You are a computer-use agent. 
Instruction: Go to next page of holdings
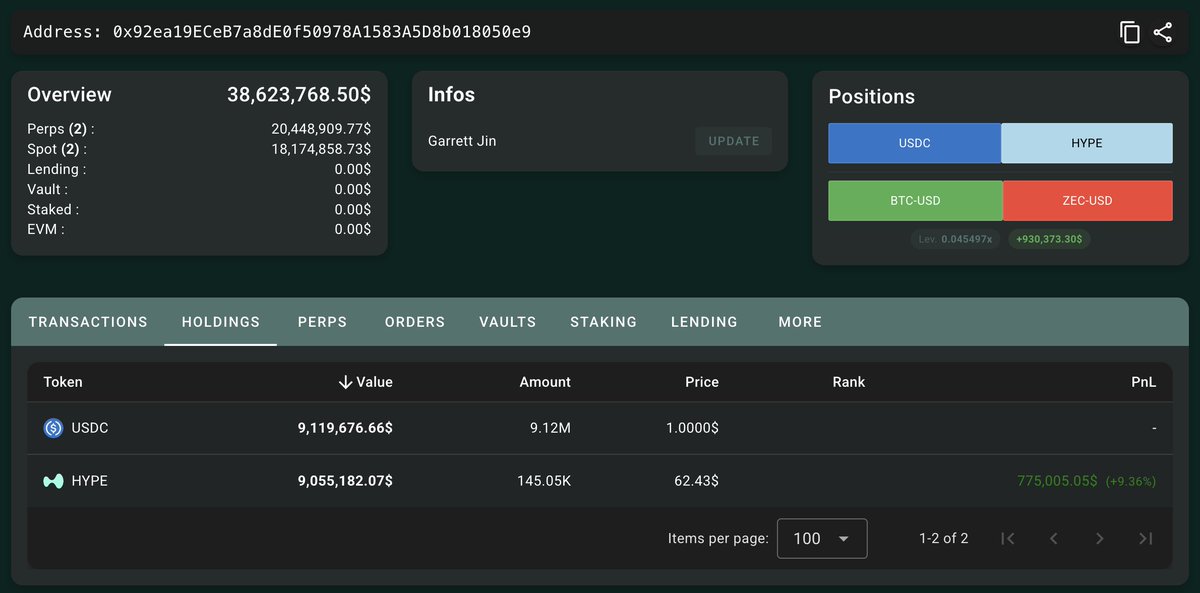click(x=1099, y=538)
